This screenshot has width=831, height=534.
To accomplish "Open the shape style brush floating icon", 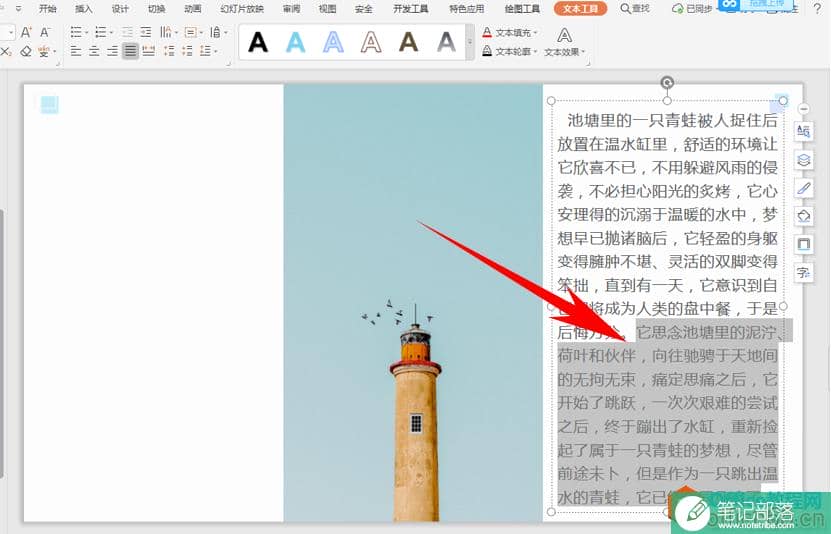I will tap(804, 188).
